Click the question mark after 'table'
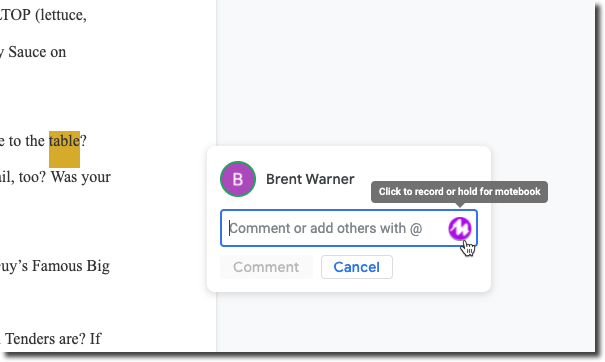The width and height of the screenshot is (605, 362). click(x=83, y=141)
